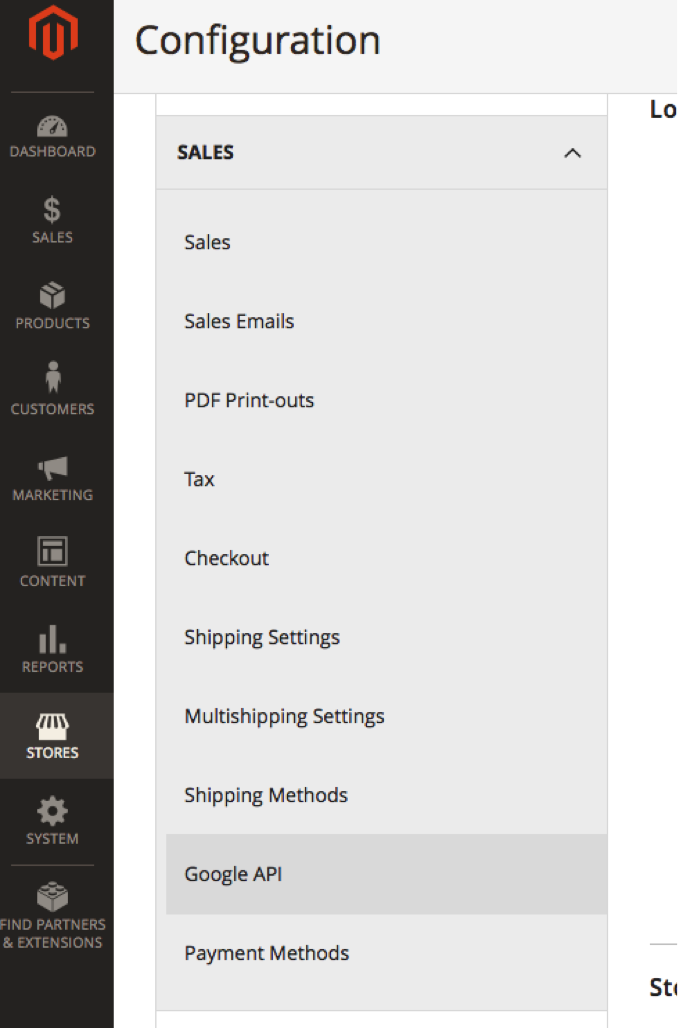Screen dimensions: 678x1029
Task: Select Sales Emails settings
Action: point(238,321)
